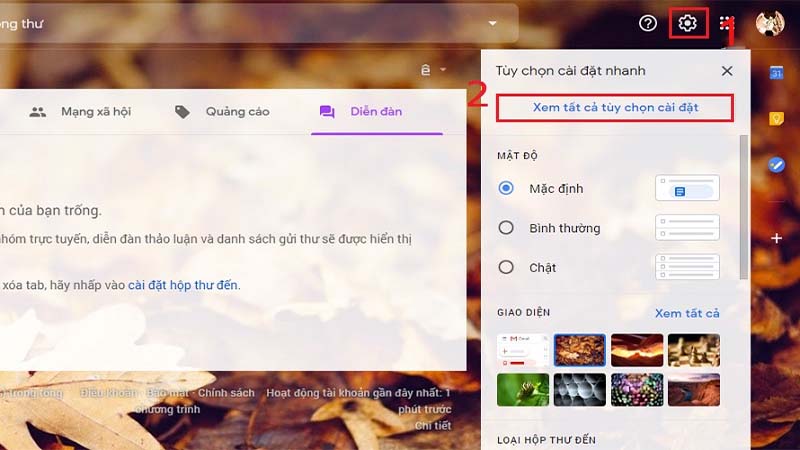Open the 'cài đặt hộp thư đến' link
Screen dimensions: 800x450
coord(183,285)
